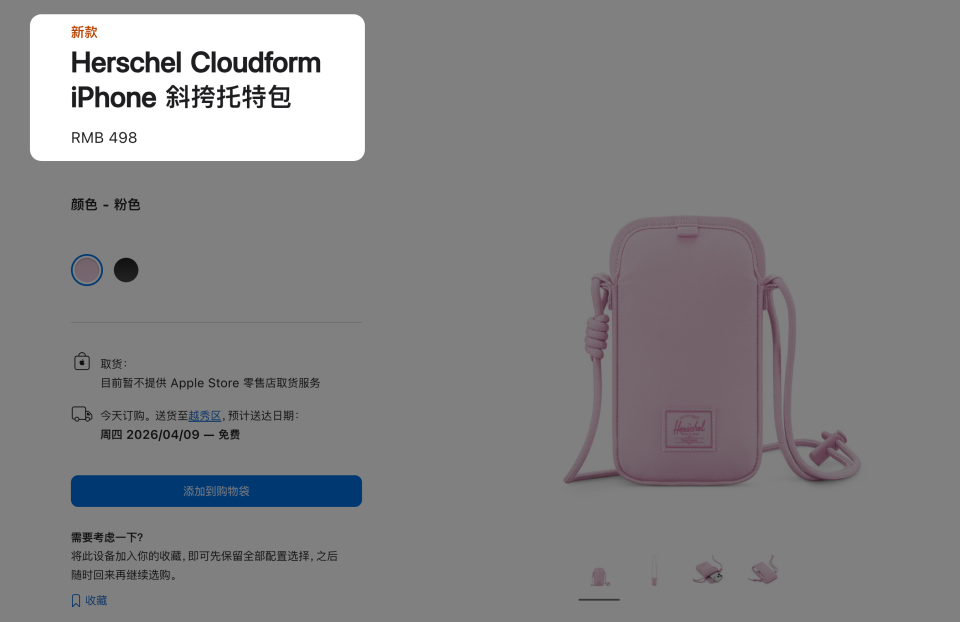Select the pink color swatch
960x622 pixels.
[87, 270]
